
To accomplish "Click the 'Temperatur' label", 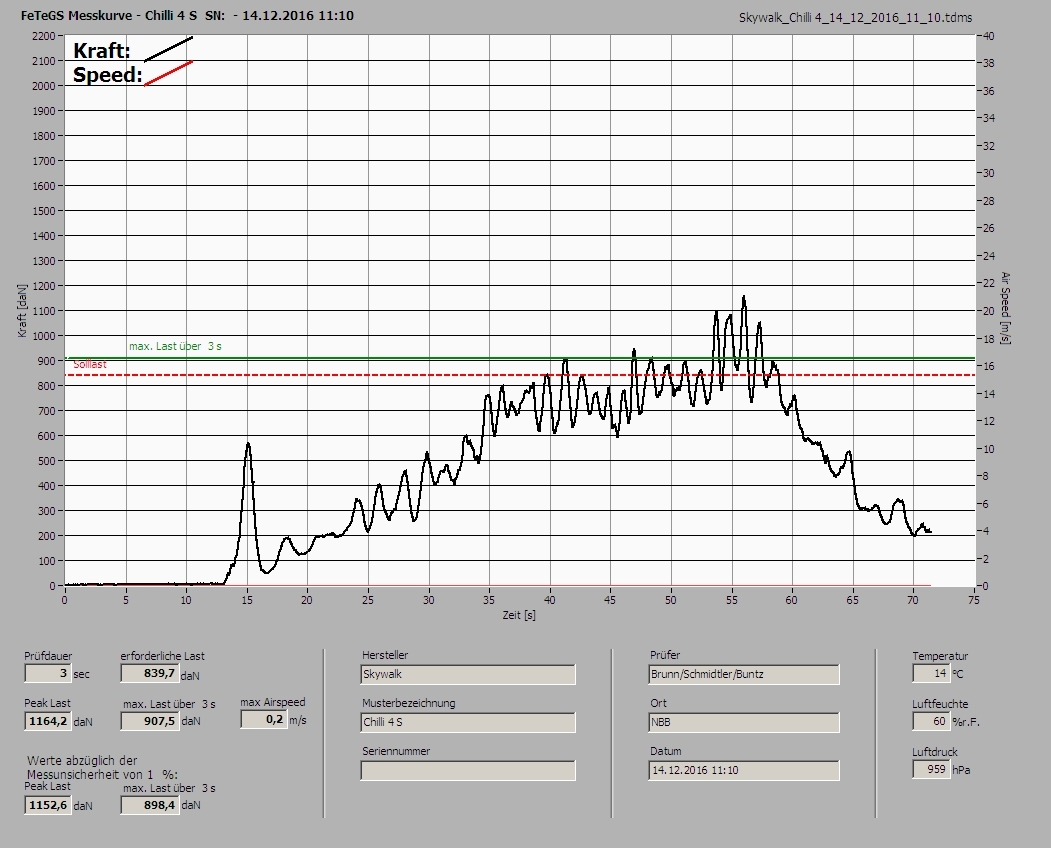I will tap(940, 656).
